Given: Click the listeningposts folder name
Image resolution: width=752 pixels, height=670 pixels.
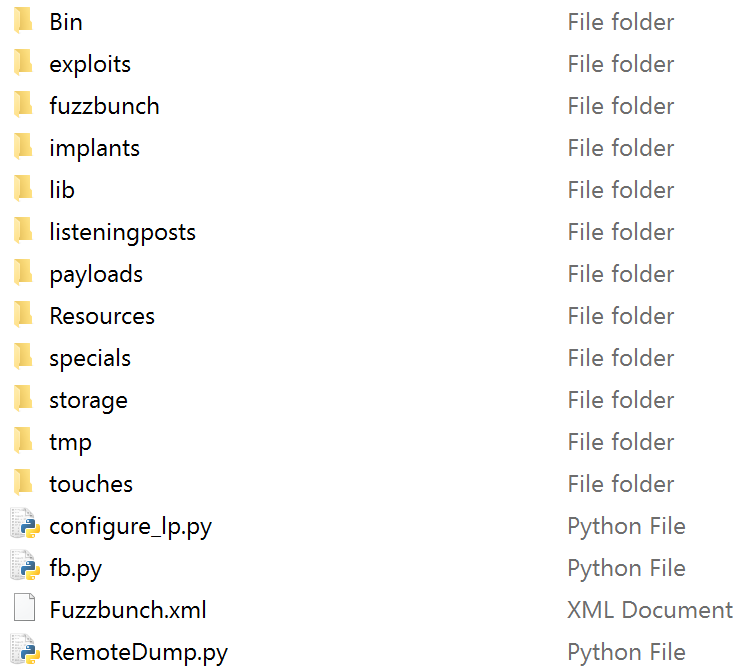Looking at the screenshot, I should coord(123,233).
